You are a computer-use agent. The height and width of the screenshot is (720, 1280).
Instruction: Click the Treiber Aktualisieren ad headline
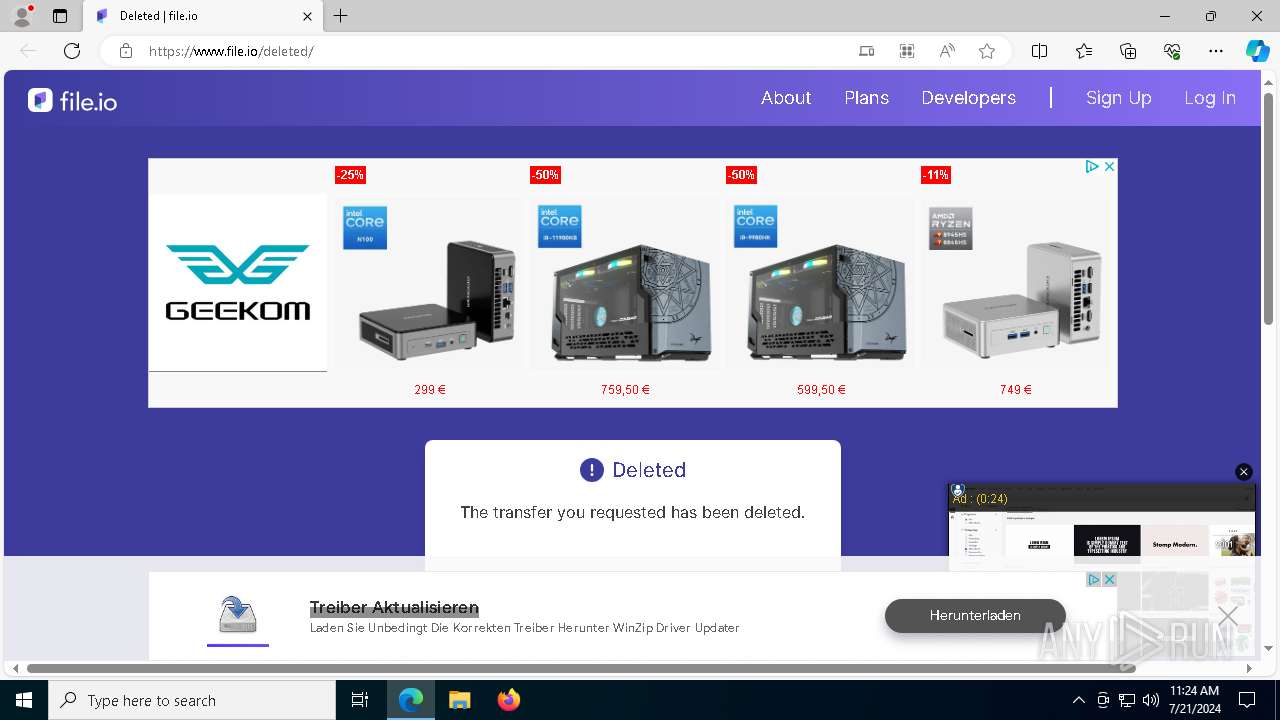click(x=394, y=608)
